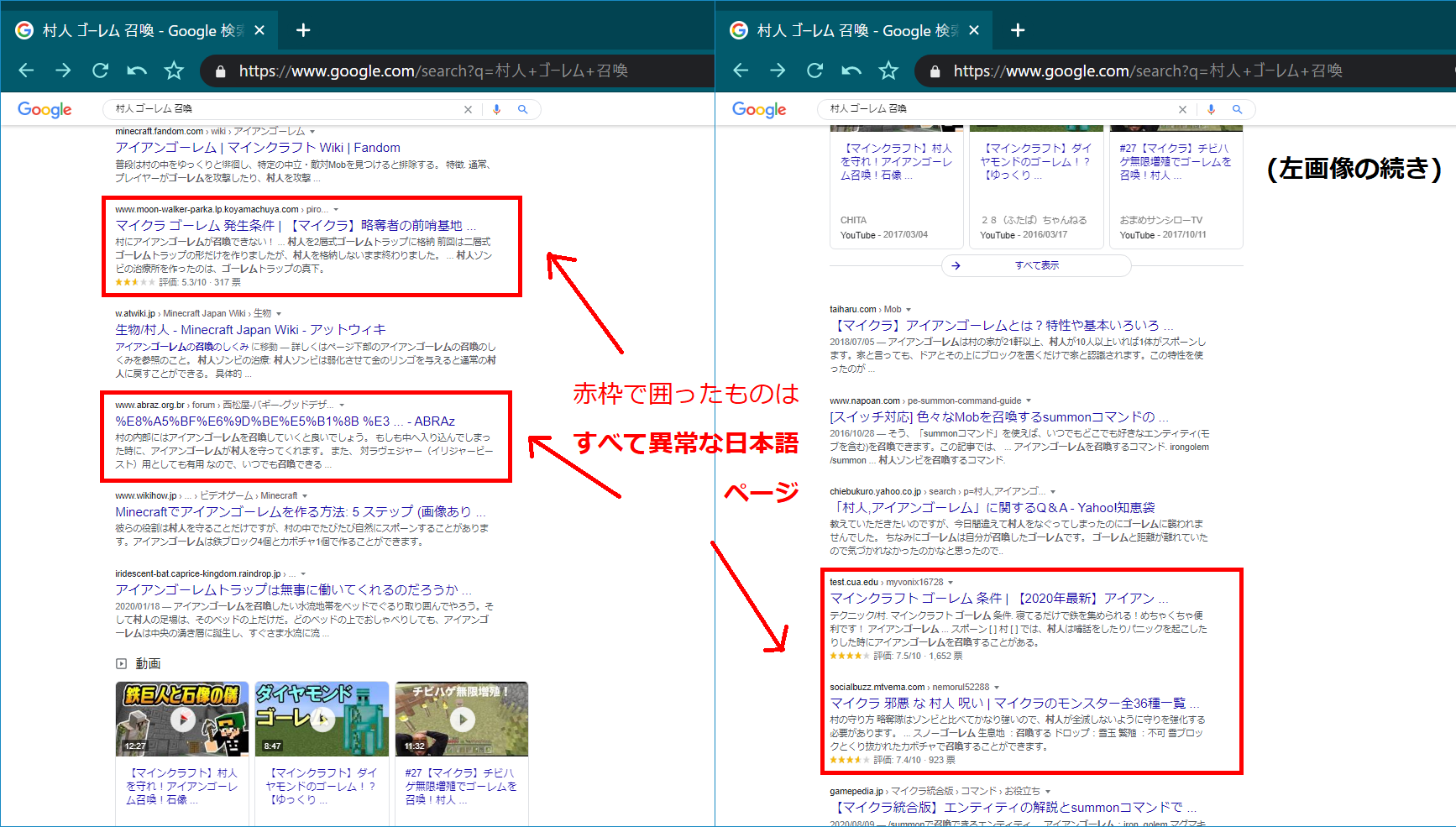This screenshot has width=1456, height=827.
Task: Bookmark page with star in right browser
Action: pyautogui.click(x=888, y=71)
